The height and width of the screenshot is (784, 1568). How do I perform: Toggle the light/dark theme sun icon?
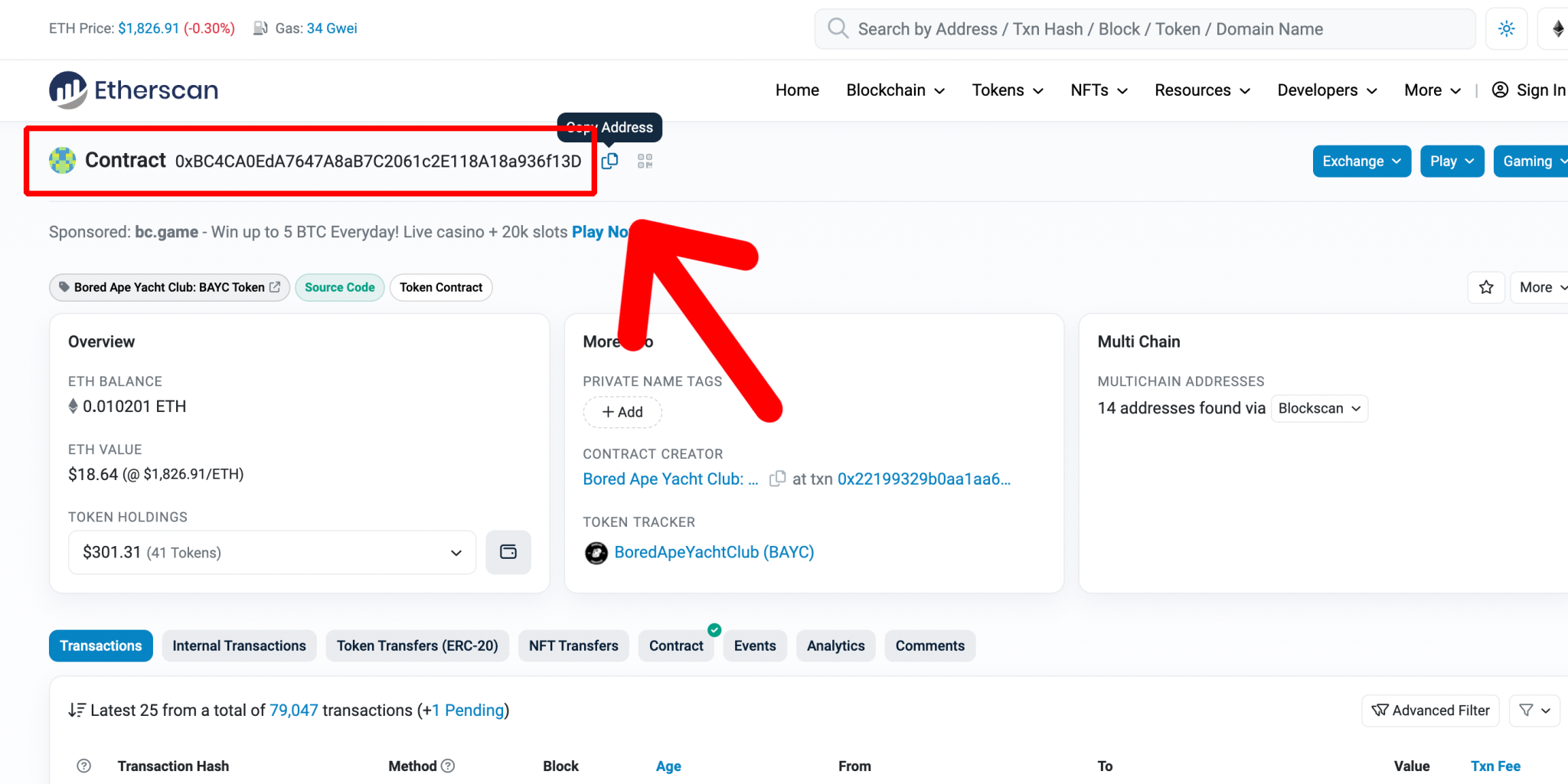(x=1506, y=29)
